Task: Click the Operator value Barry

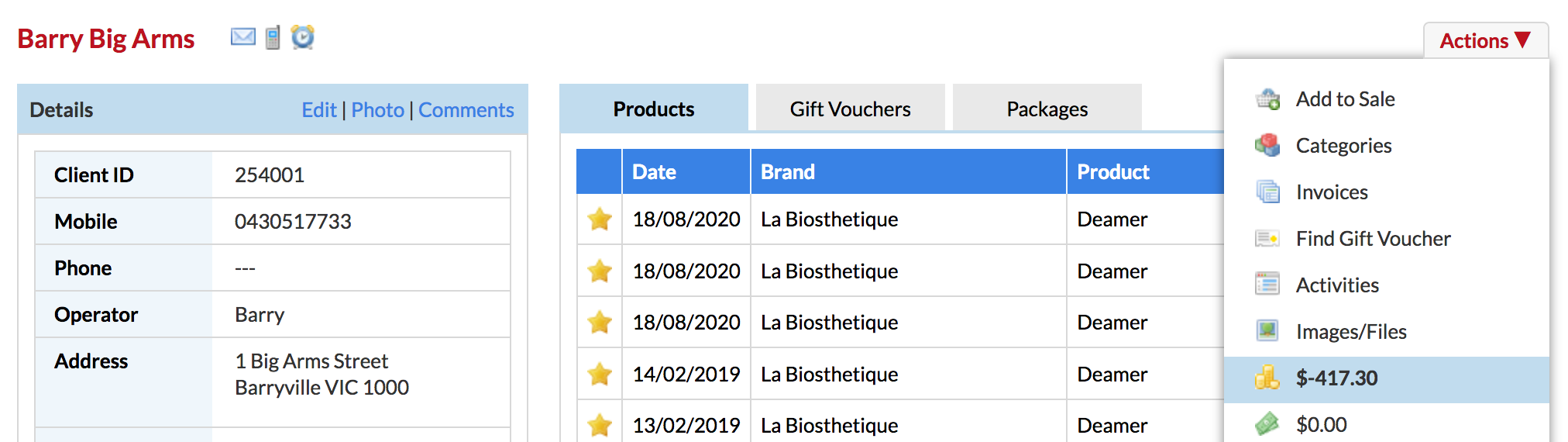Action: [260, 315]
